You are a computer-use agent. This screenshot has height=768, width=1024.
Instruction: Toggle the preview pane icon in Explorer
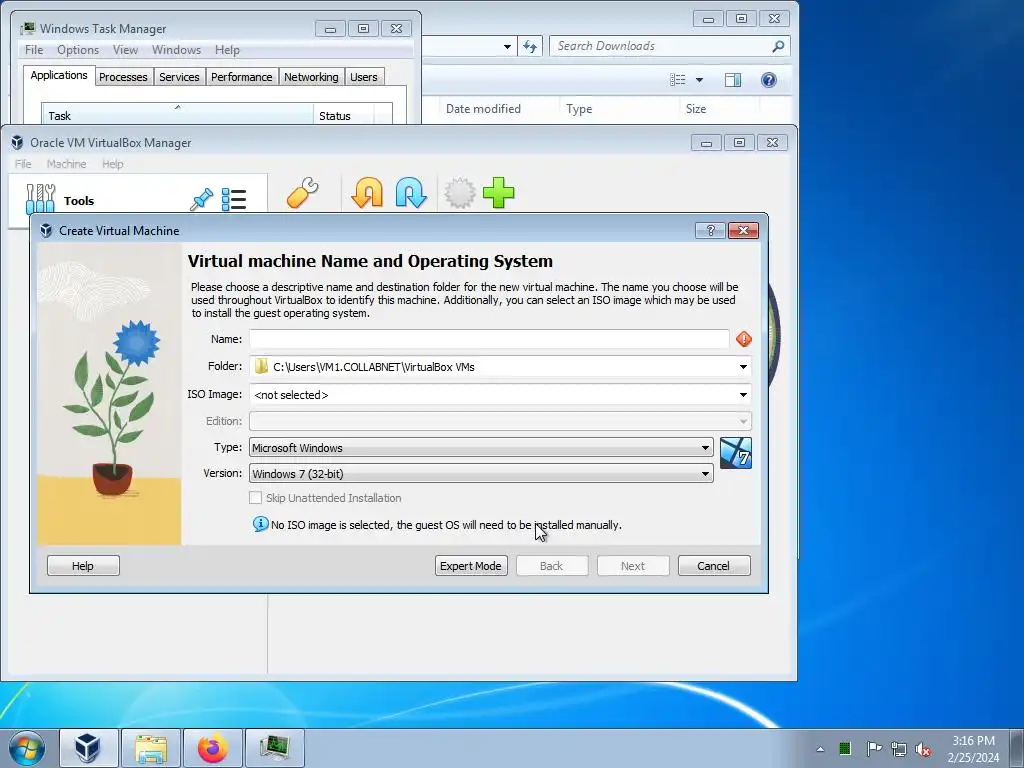point(733,80)
